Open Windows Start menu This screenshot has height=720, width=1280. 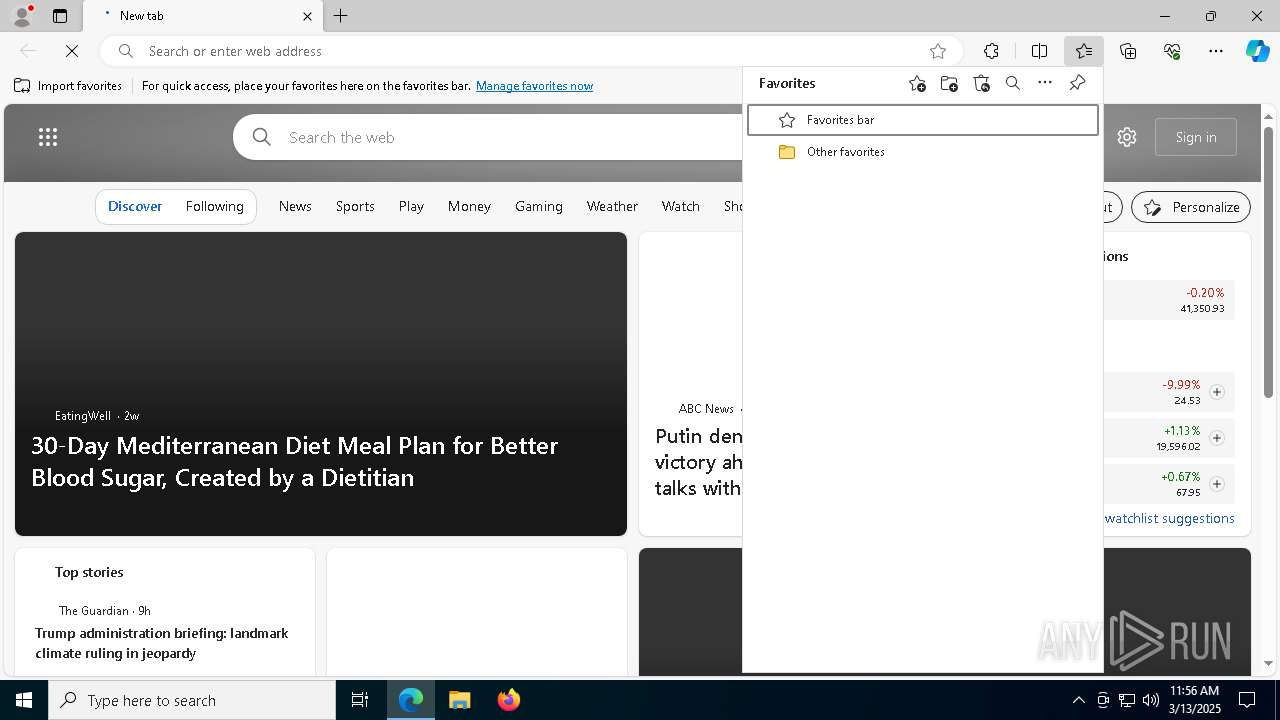point(24,700)
